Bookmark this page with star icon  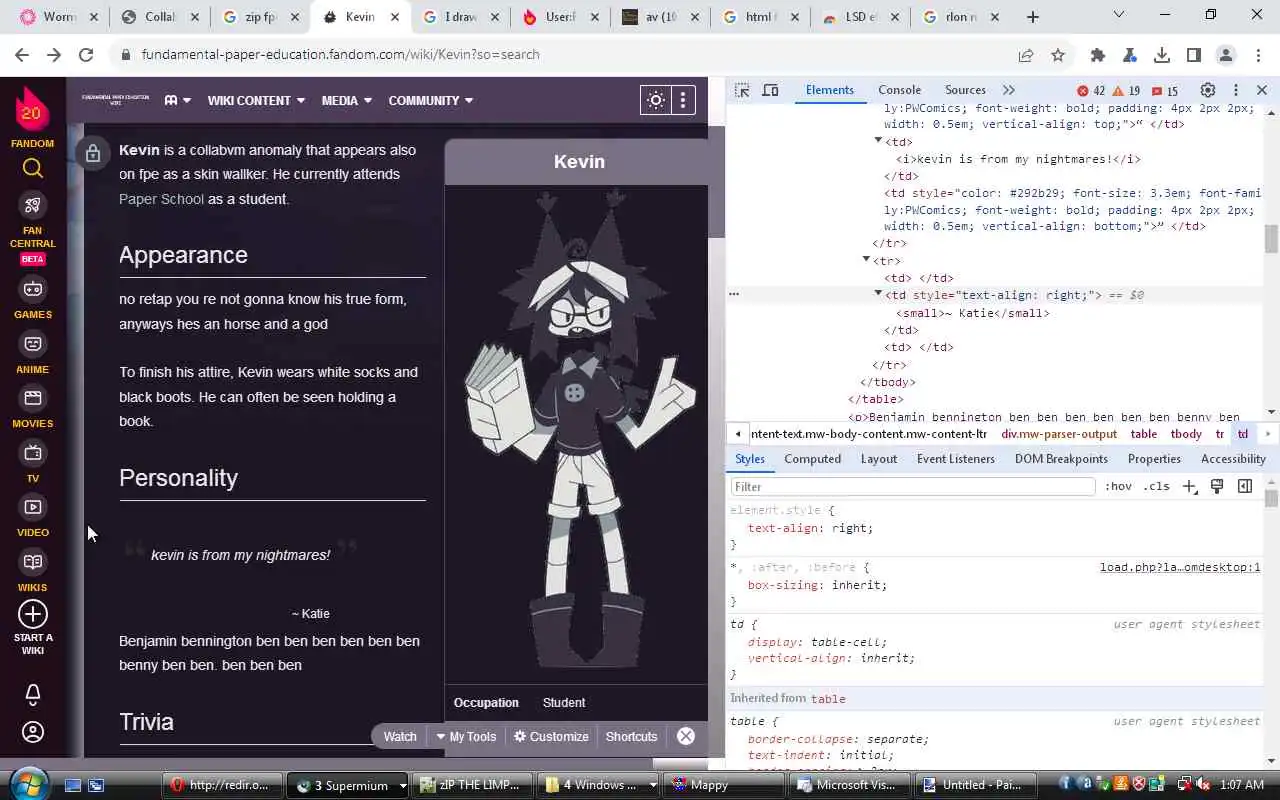pos(1058,55)
